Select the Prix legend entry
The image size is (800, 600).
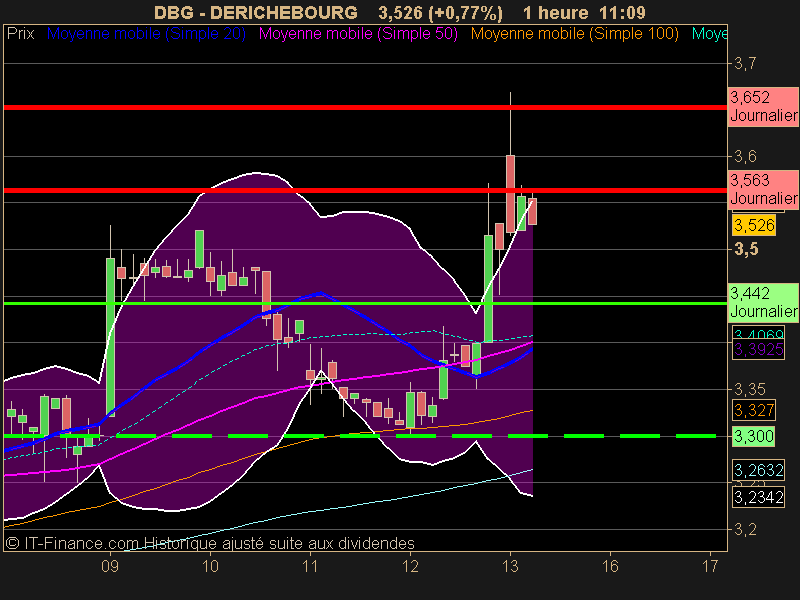coord(20,34)
